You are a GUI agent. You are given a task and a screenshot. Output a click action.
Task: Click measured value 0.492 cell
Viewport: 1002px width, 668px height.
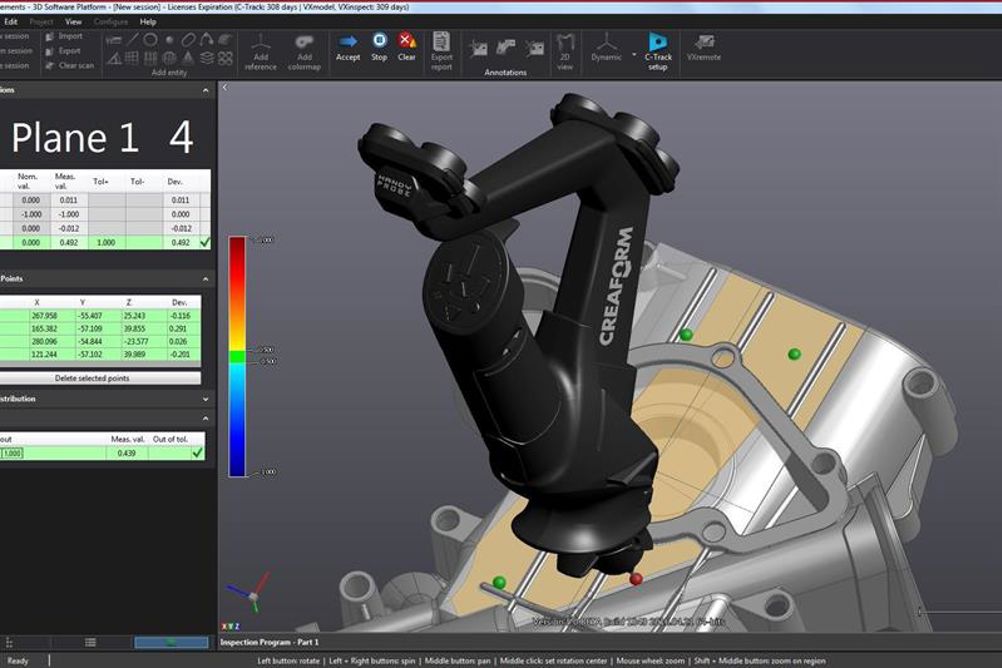69,243
